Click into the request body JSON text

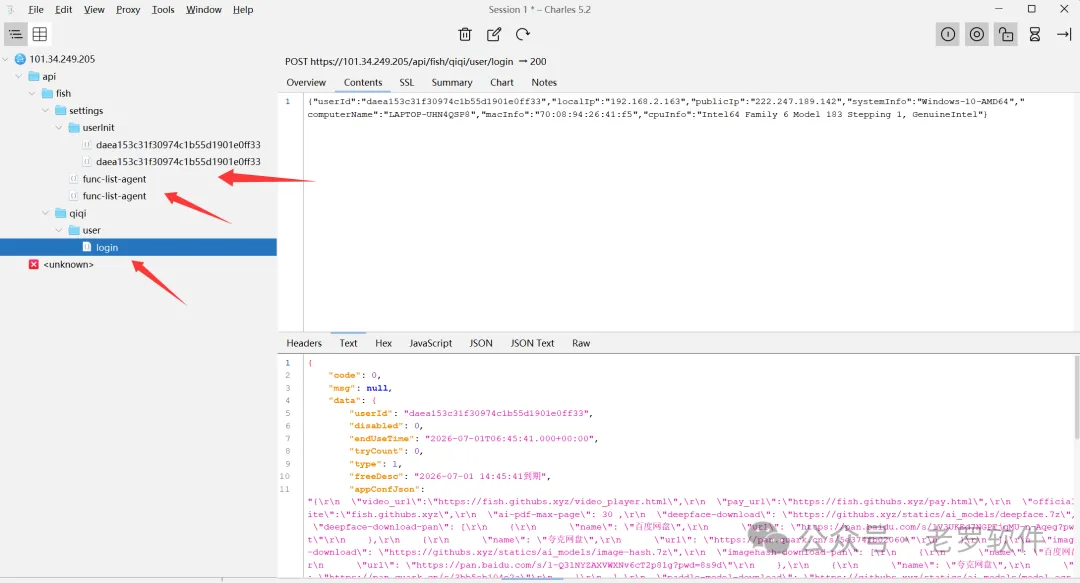point(667,108)
